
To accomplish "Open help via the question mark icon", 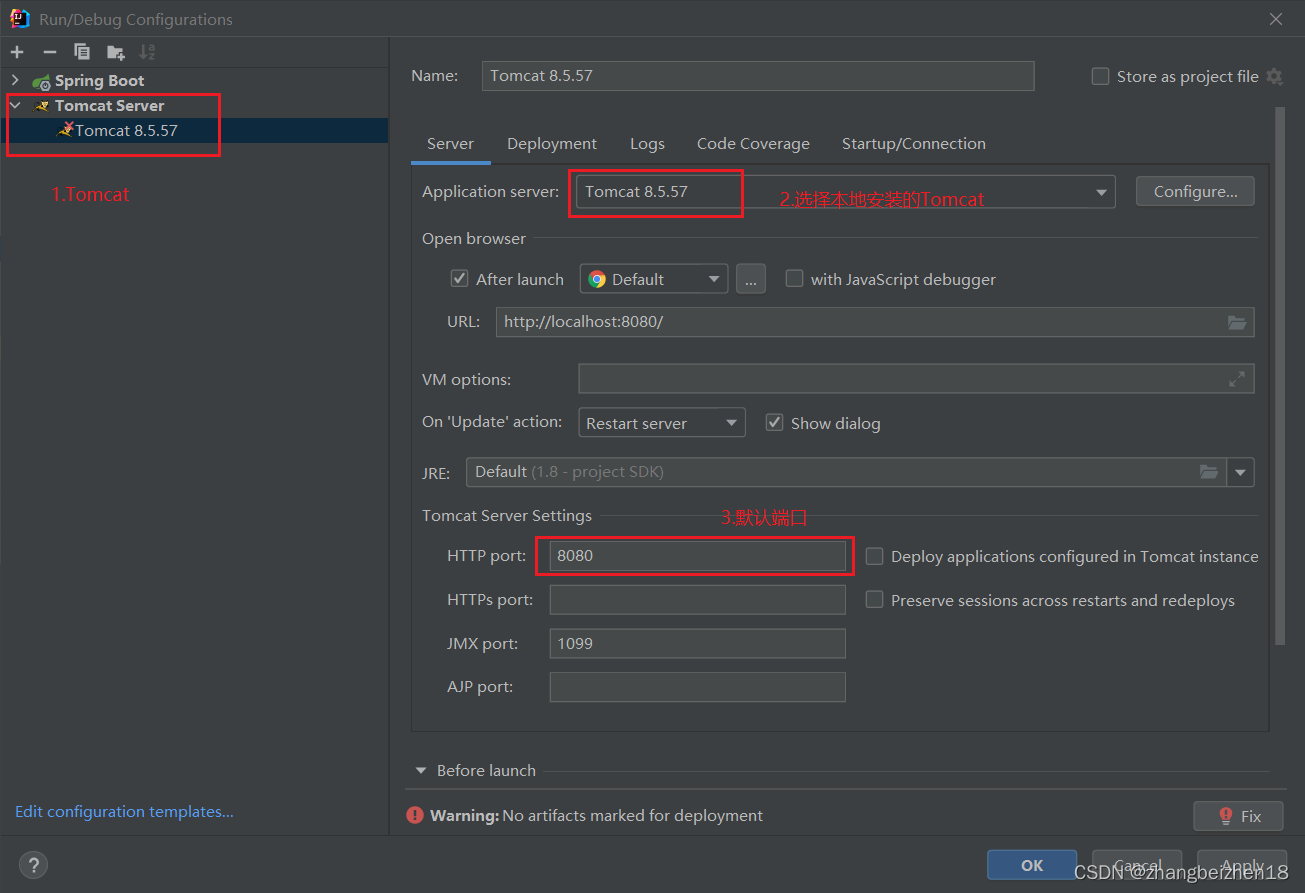I will 33,864.
